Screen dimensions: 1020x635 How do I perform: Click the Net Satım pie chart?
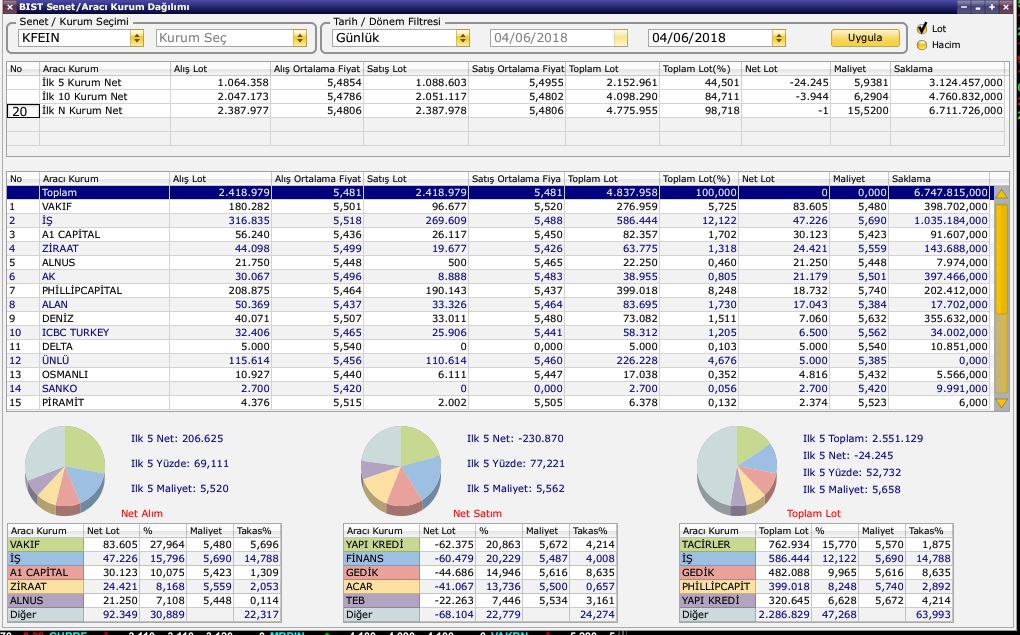(x=401, y=468)
